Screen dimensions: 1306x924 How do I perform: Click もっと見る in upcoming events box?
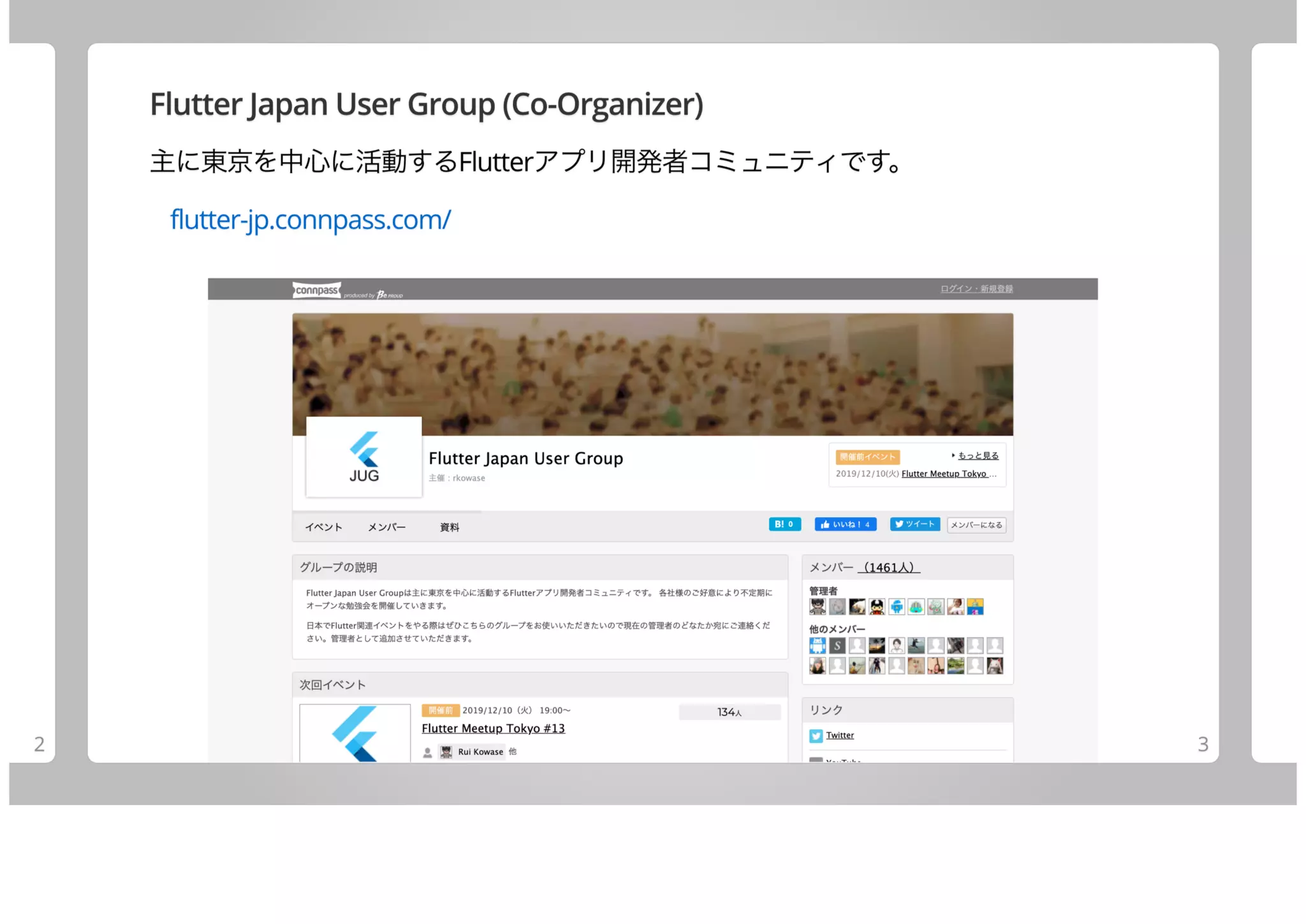978,455
